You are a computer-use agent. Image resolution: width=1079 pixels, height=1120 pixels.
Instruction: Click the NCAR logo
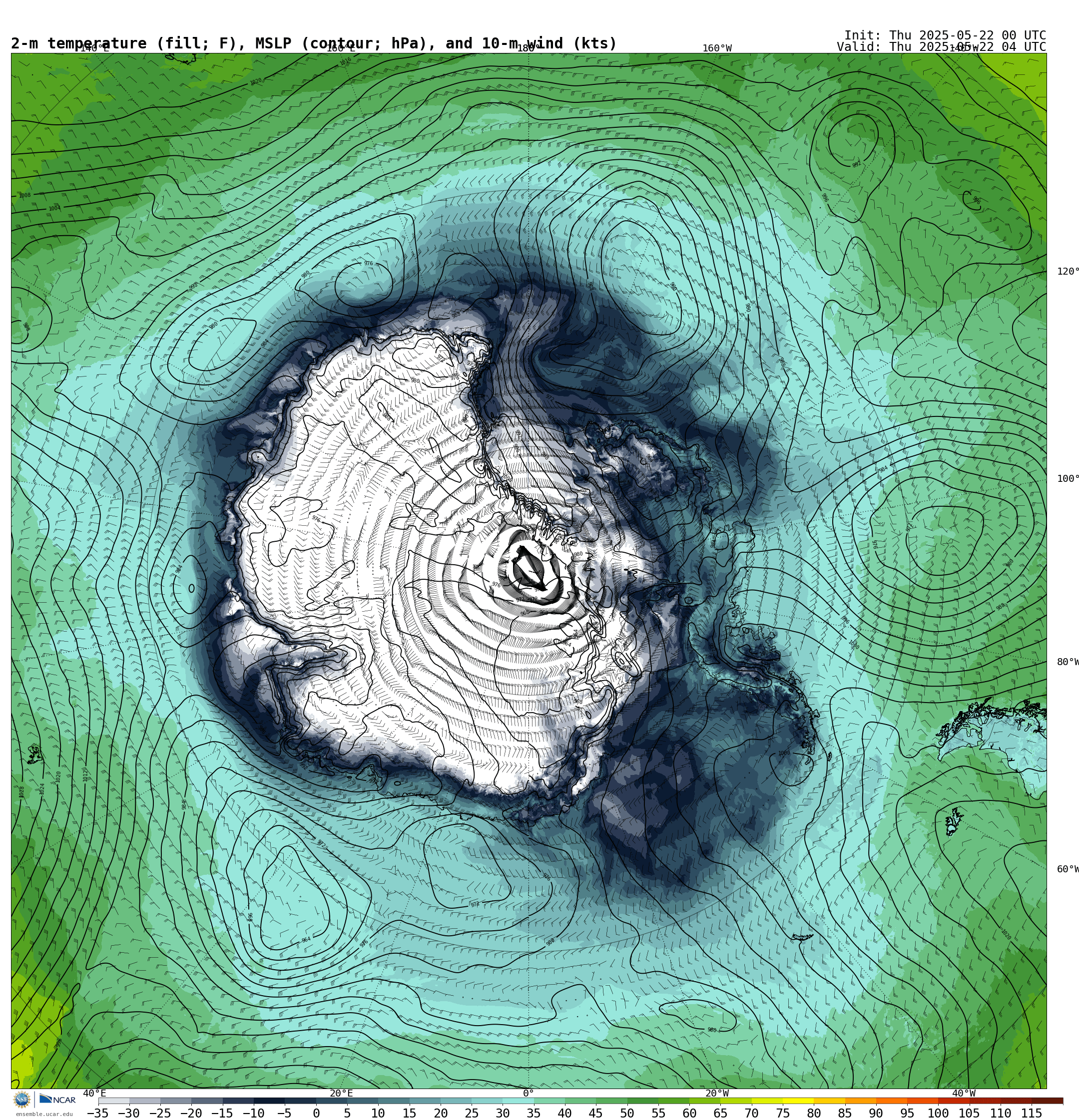pyautogui.click(x=57, y=1099)
